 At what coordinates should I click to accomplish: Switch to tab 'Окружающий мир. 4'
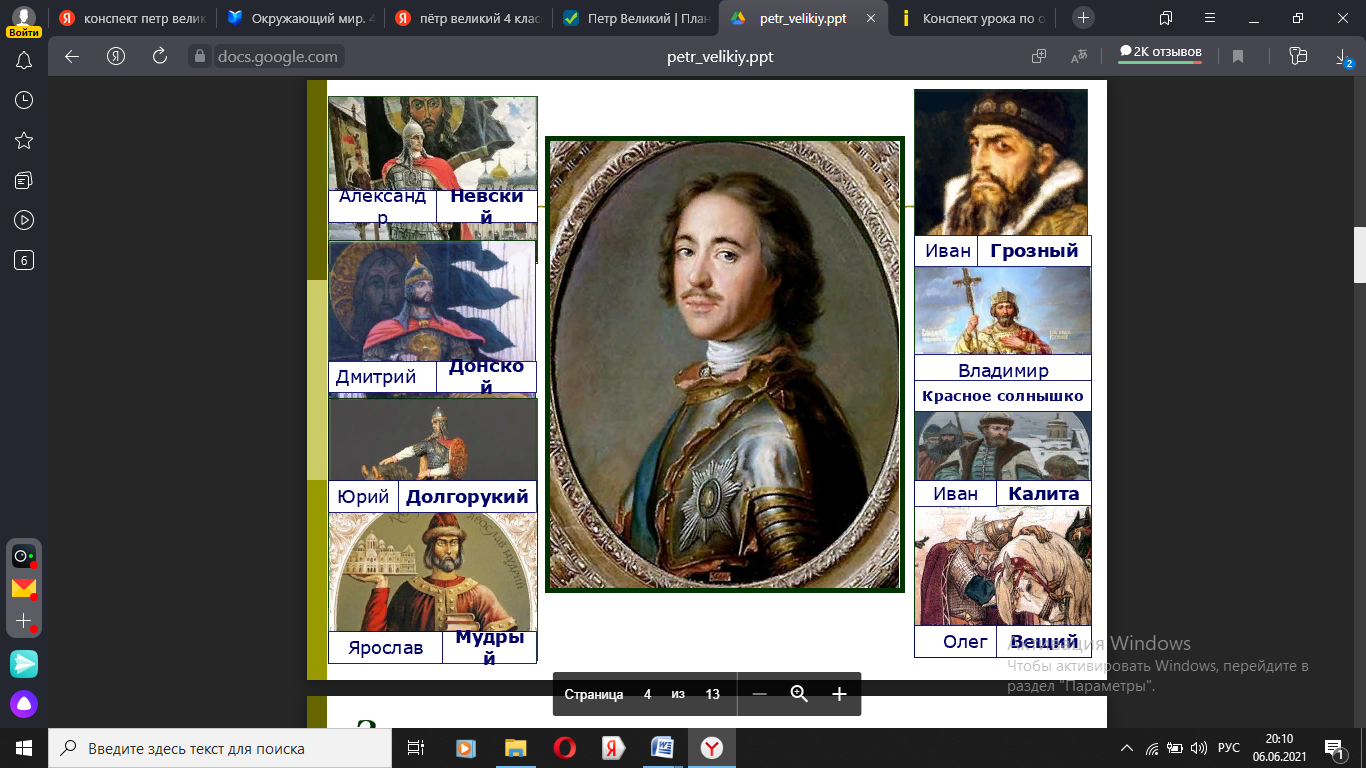(300, 18)
